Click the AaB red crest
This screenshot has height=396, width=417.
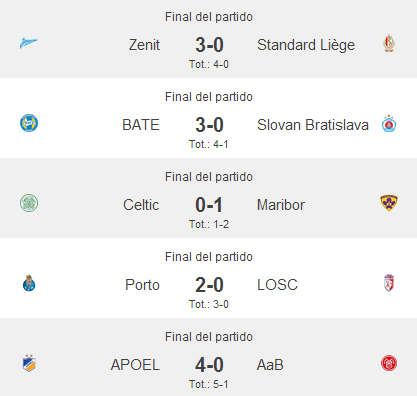coord(389,363)
